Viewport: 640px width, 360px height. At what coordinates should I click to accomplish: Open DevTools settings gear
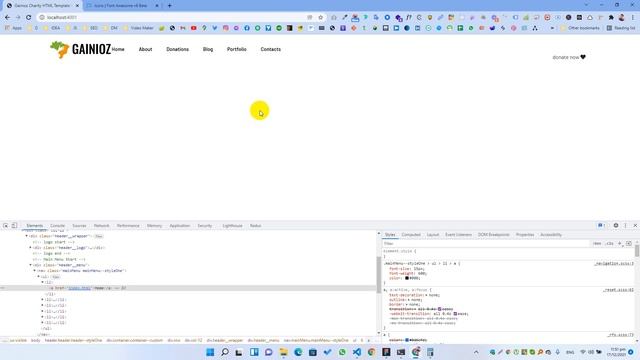coord(616,225)
